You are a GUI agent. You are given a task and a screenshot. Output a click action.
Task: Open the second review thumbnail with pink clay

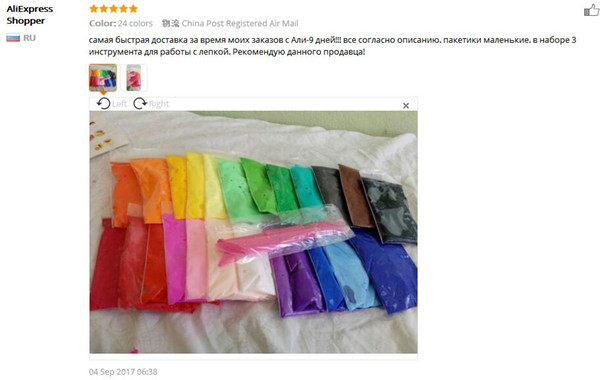pyautogui.click(x=134, y=78)
